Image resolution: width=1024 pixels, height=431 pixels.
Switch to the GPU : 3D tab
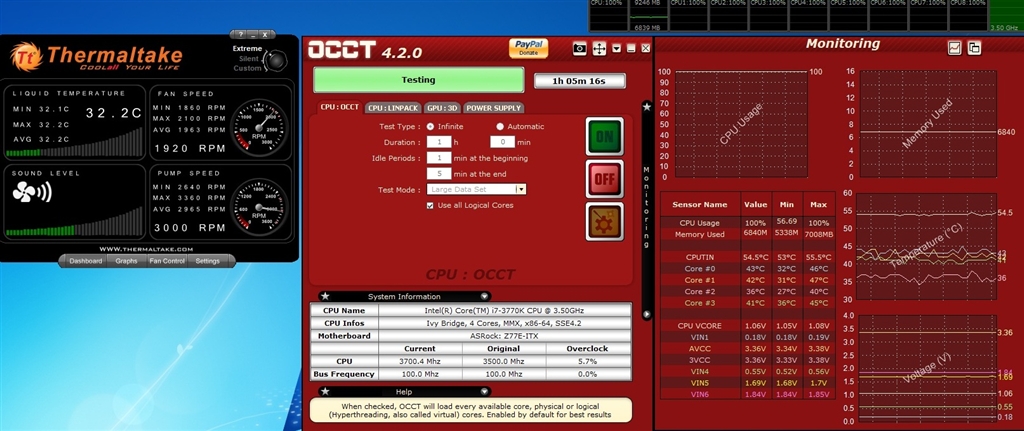(x=443, y=108)
